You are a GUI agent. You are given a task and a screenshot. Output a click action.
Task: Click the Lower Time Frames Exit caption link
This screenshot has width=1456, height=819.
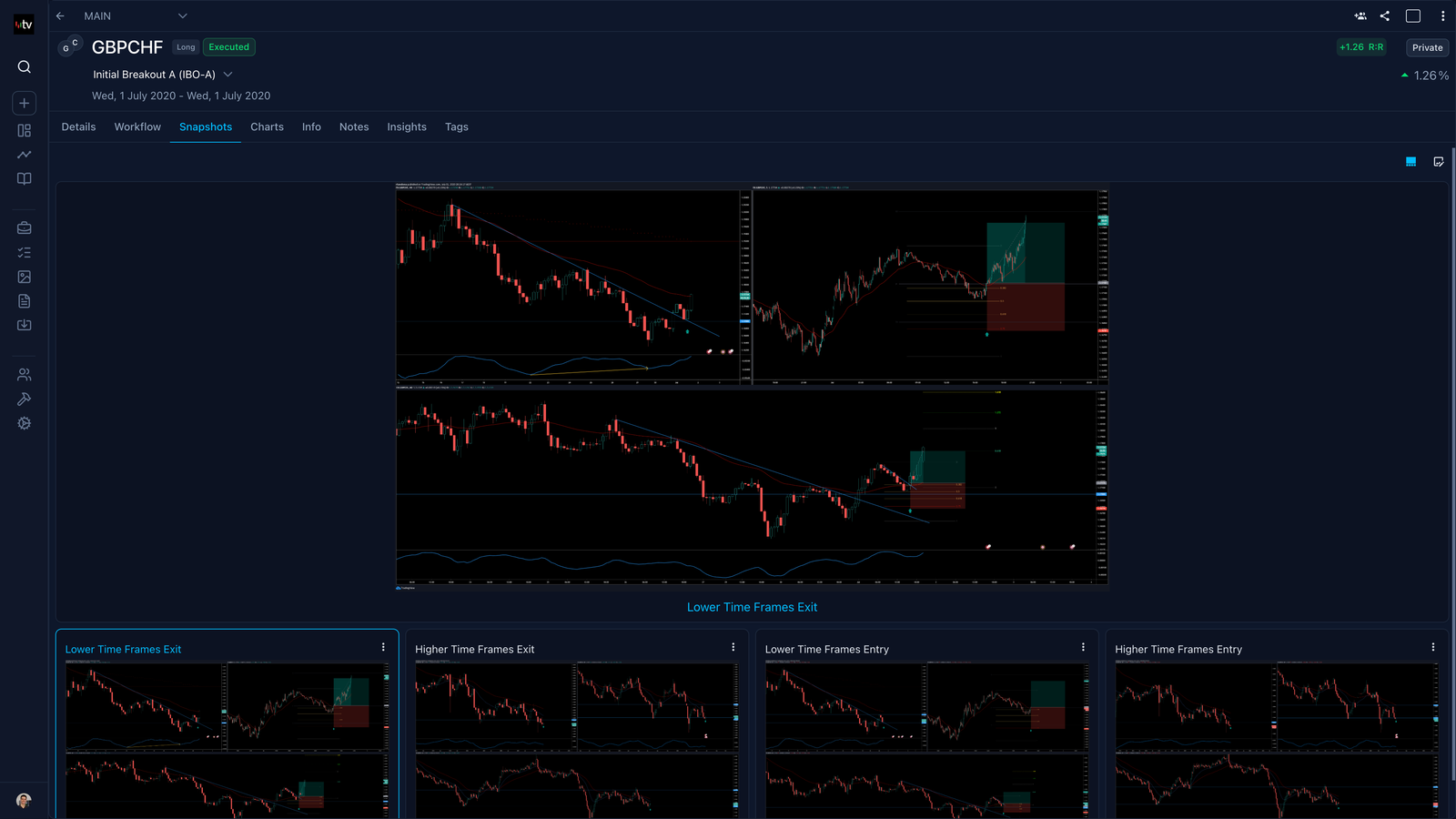tap(752, 607)
